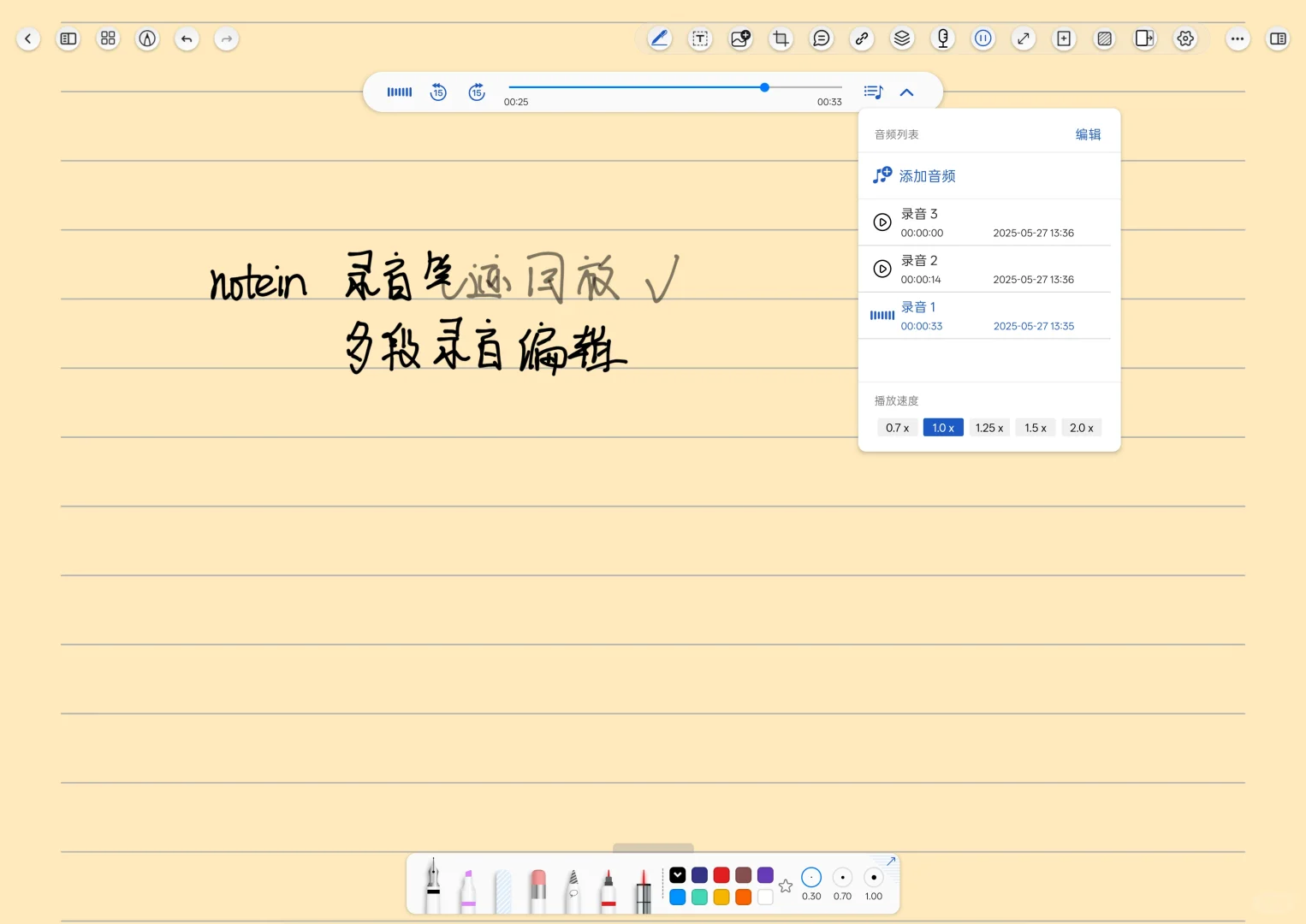The height and width of the screenshot is (924, 1306).
Task: Open the layers panel
Action: pyautogui.click(x=902, y=38)
